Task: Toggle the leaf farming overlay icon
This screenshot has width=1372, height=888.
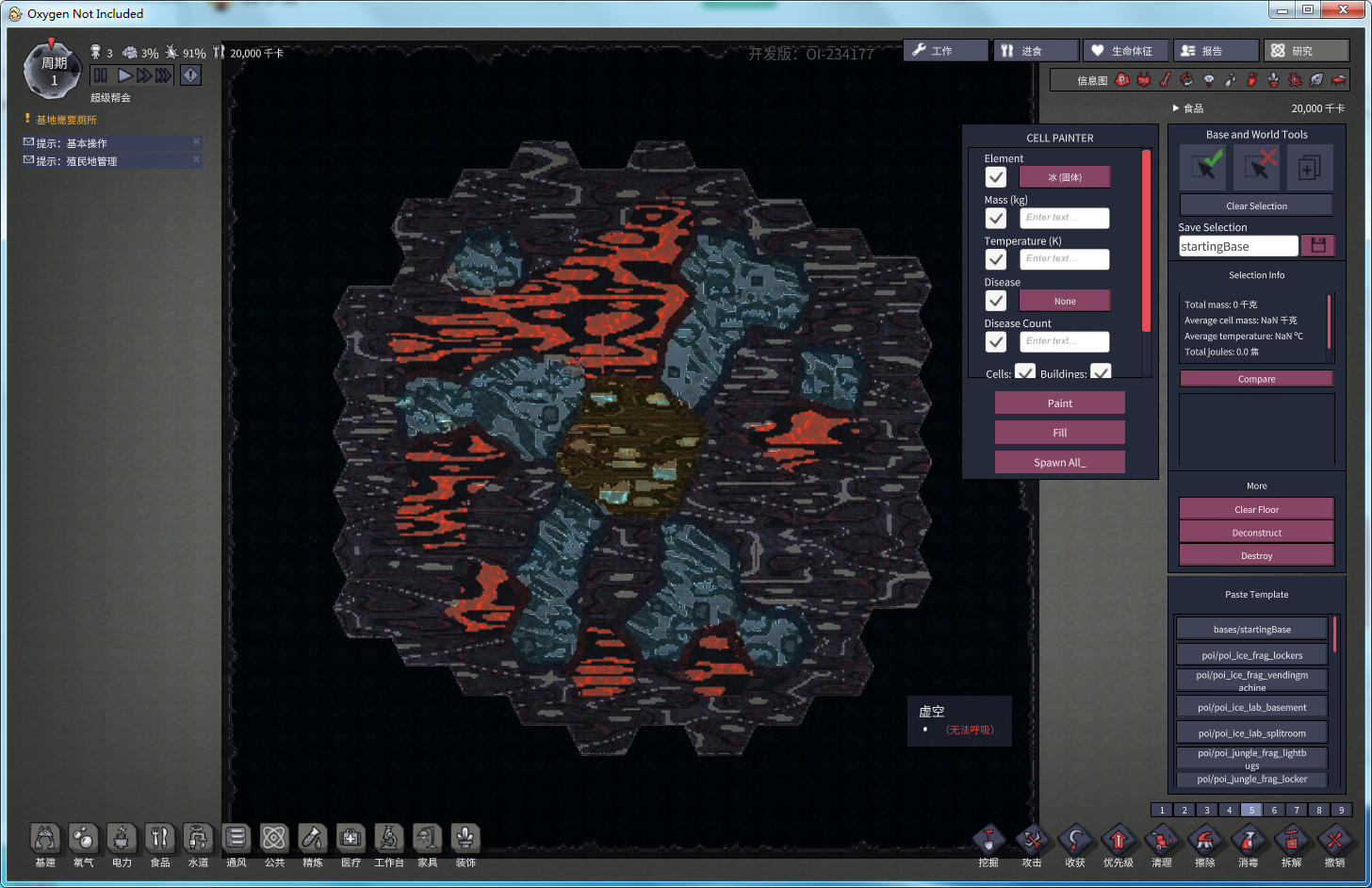Action: click(1317, 80)
